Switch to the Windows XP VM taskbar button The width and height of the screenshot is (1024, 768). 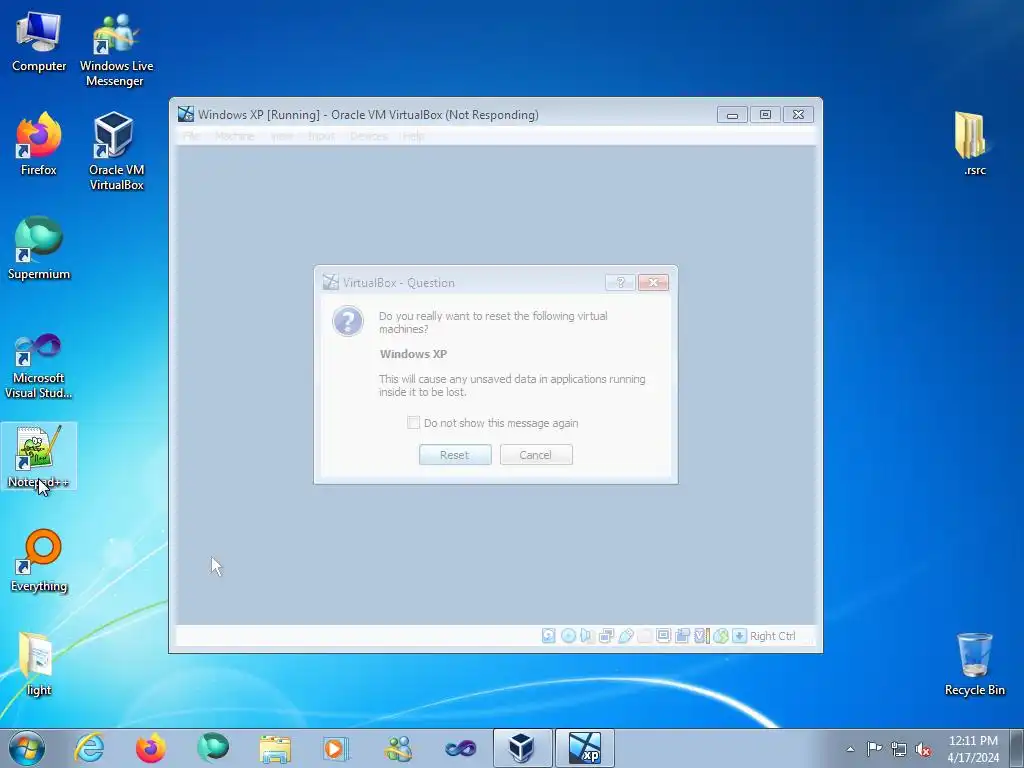click(x=584, y=748)
